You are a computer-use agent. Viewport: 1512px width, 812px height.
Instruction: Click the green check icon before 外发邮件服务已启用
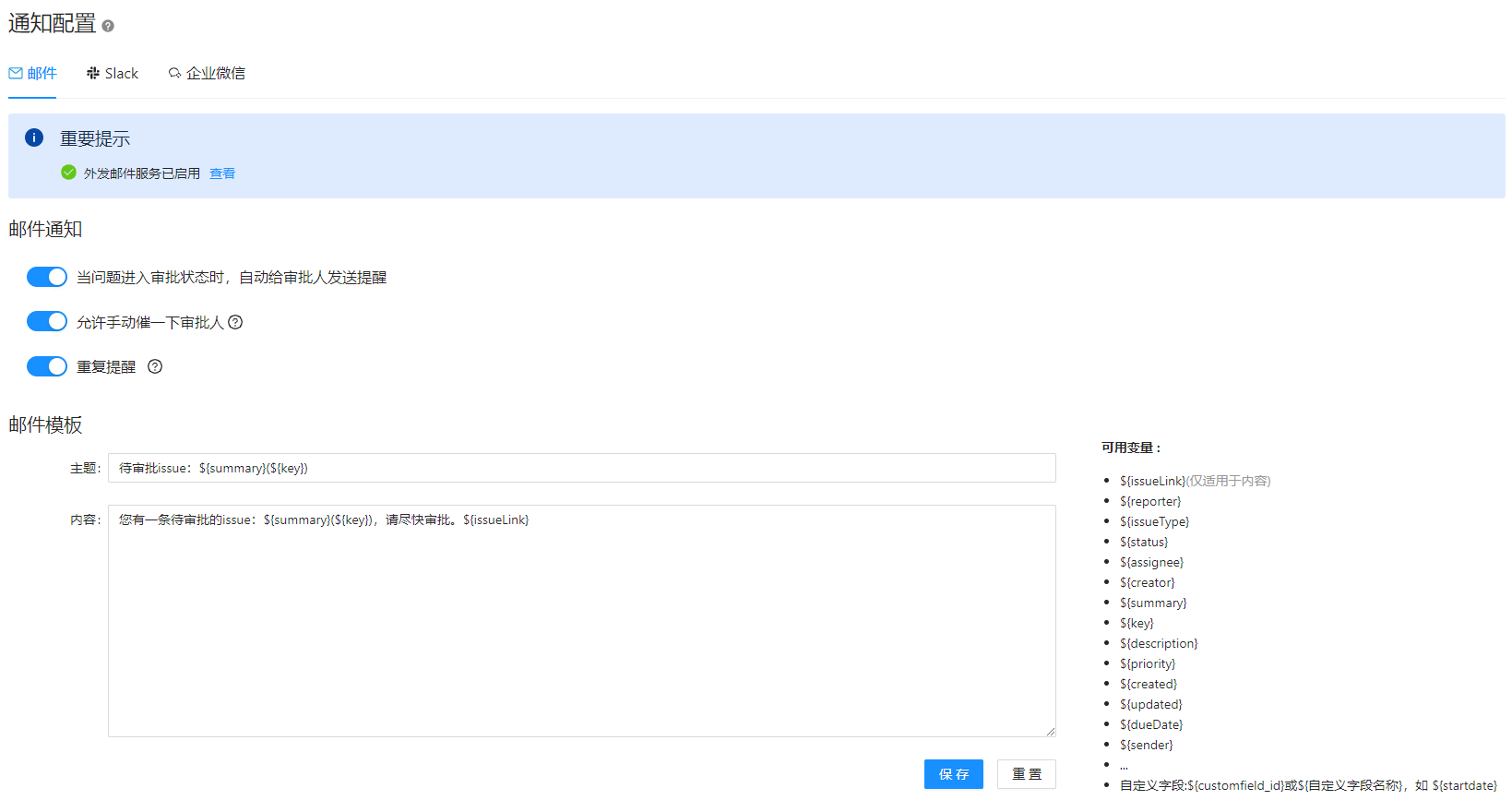68,173
